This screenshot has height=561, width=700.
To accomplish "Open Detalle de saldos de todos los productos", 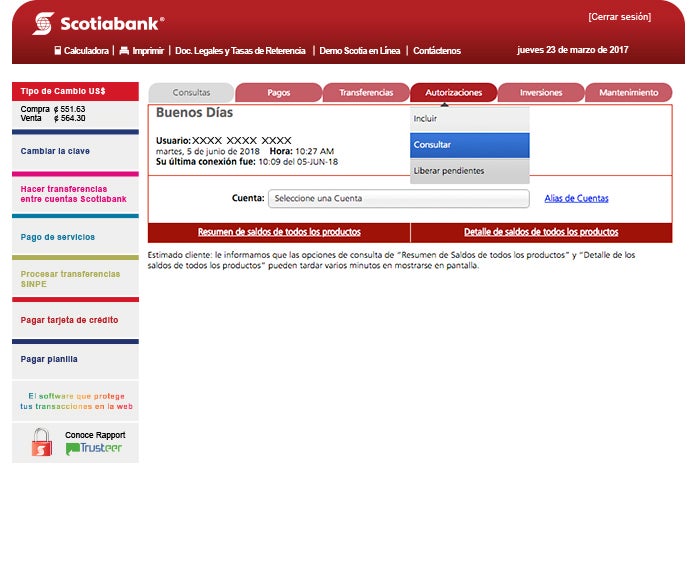I will 541,232.
